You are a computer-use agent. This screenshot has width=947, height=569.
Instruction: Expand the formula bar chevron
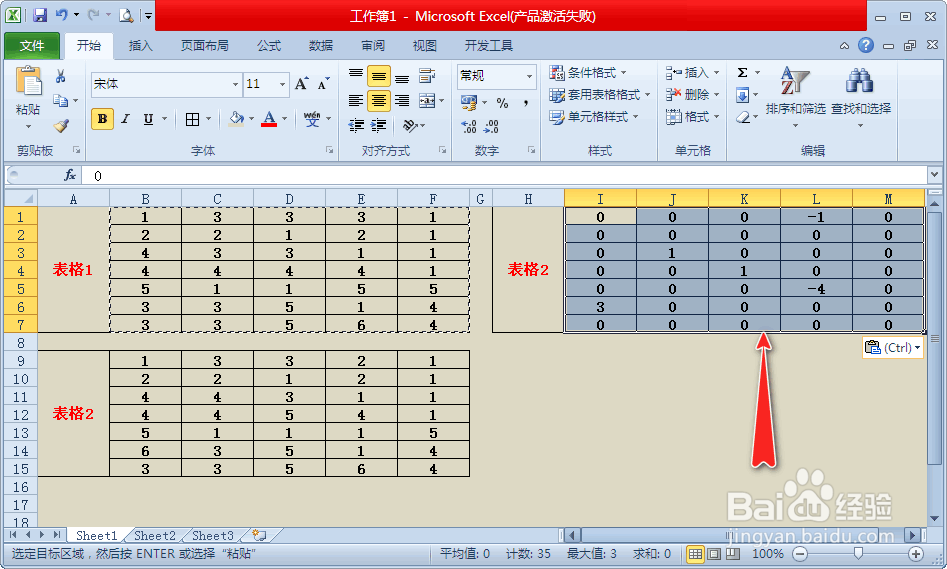[x=934, y=175]
